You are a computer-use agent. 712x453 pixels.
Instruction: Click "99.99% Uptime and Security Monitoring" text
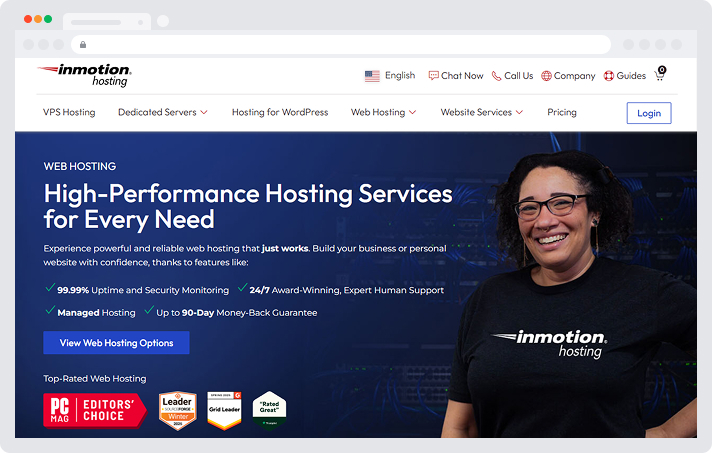point(143,290)
